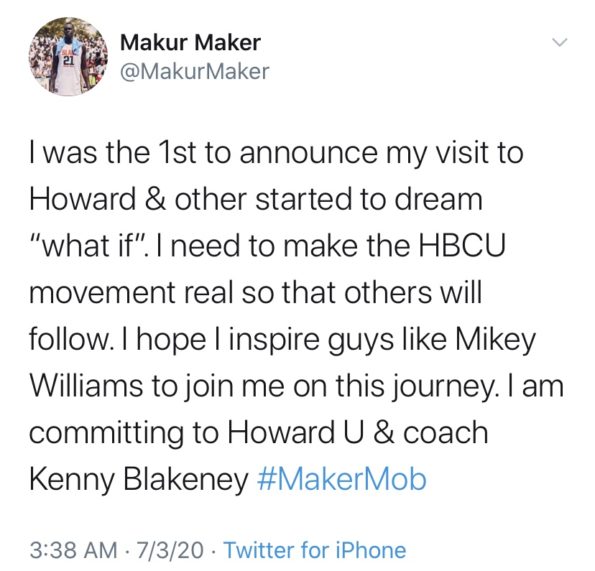Select the 3:38 AM timestamp

(x=74, y=551)
